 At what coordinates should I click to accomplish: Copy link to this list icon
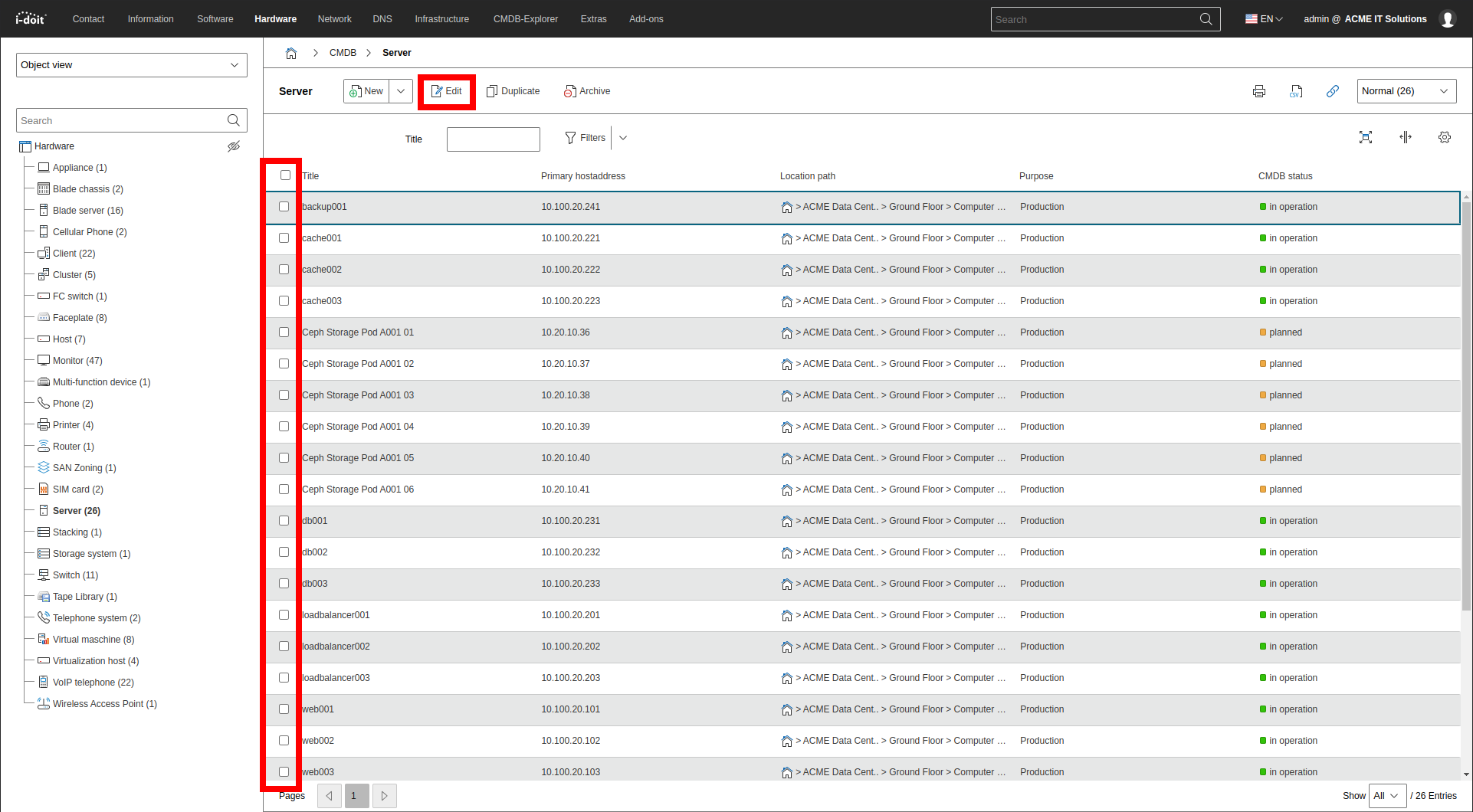tap(1333, 91)
